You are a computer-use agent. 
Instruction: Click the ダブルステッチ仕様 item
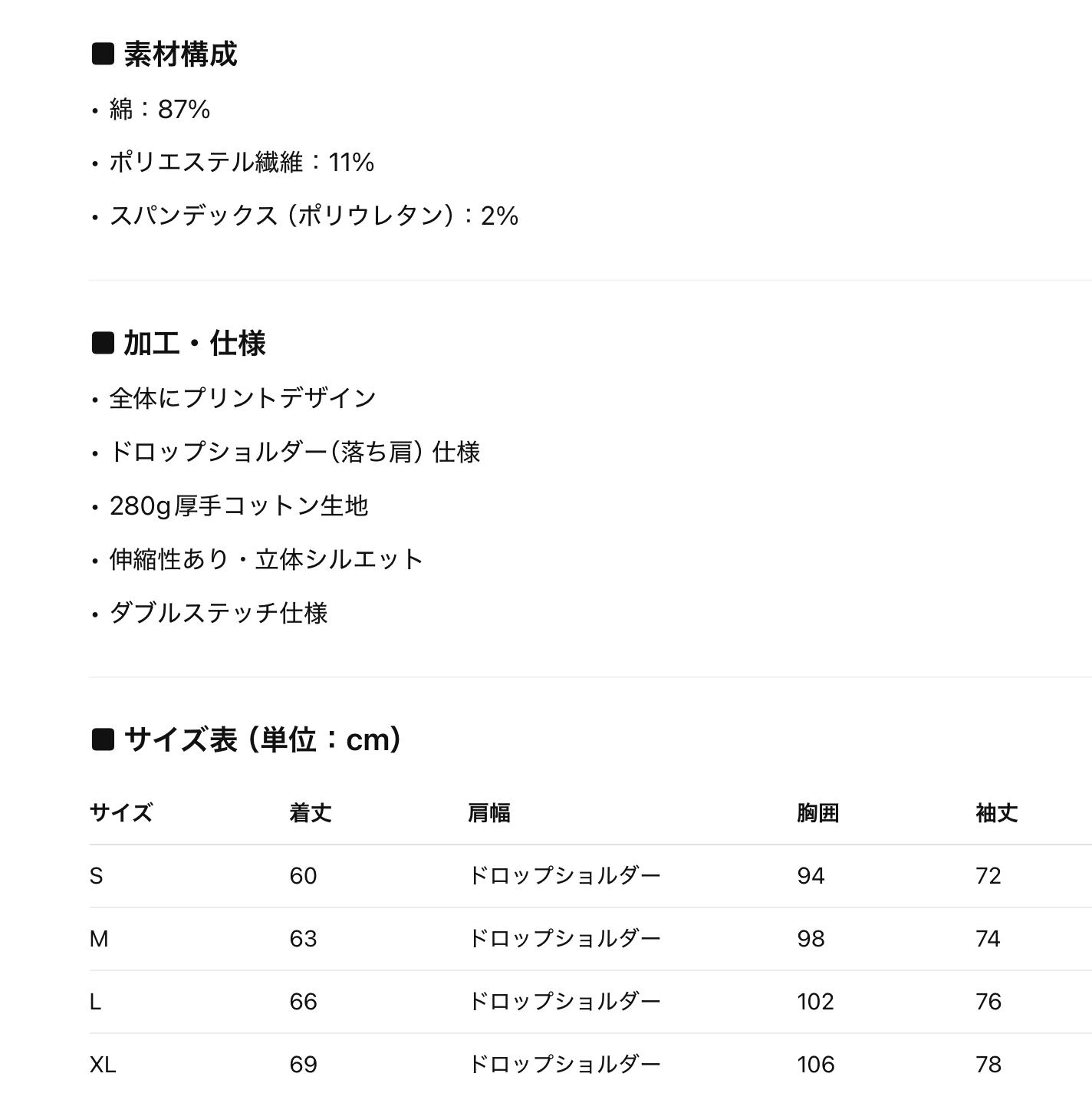pos(219,613)
